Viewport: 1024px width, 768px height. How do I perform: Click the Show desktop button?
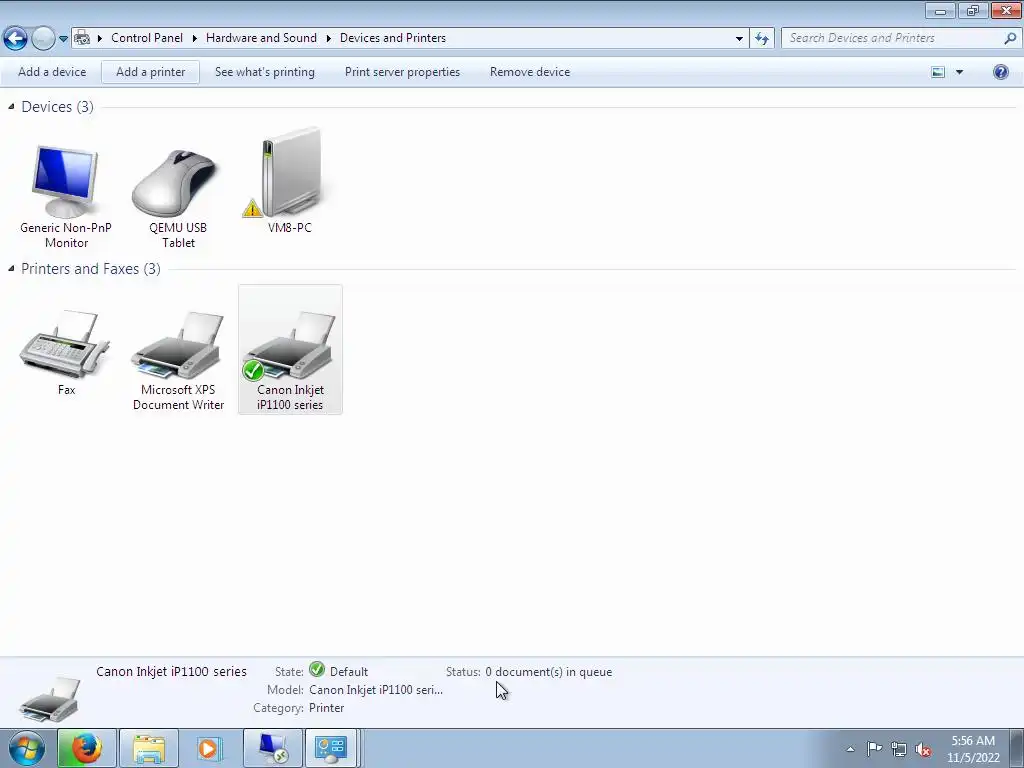tap(1017, 748)
